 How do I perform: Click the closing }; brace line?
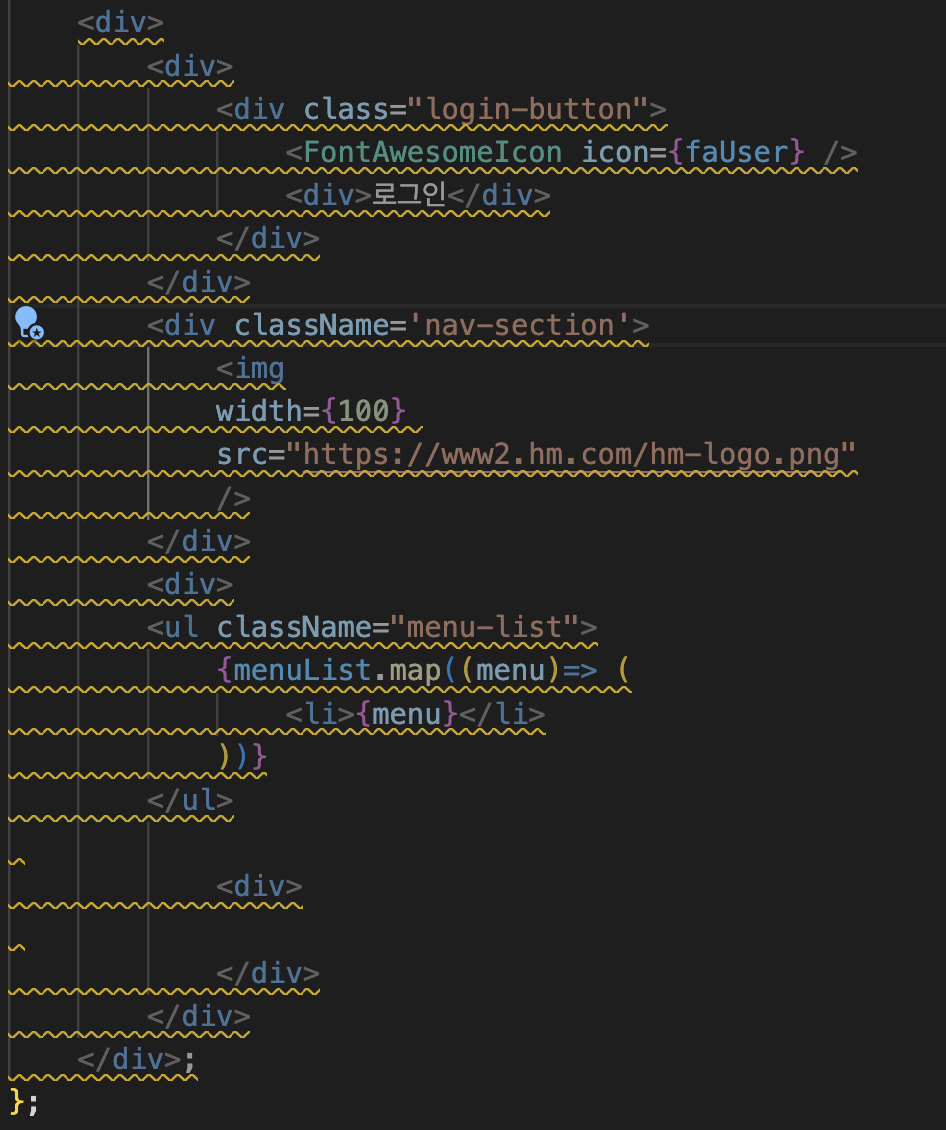[x=24, y=1103]
